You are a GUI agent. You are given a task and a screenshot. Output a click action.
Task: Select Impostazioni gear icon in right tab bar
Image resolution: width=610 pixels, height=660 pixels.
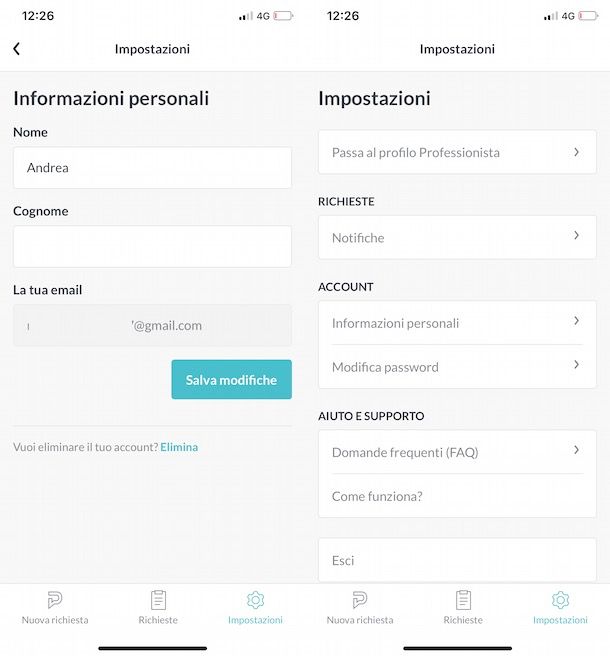[560, 599]
